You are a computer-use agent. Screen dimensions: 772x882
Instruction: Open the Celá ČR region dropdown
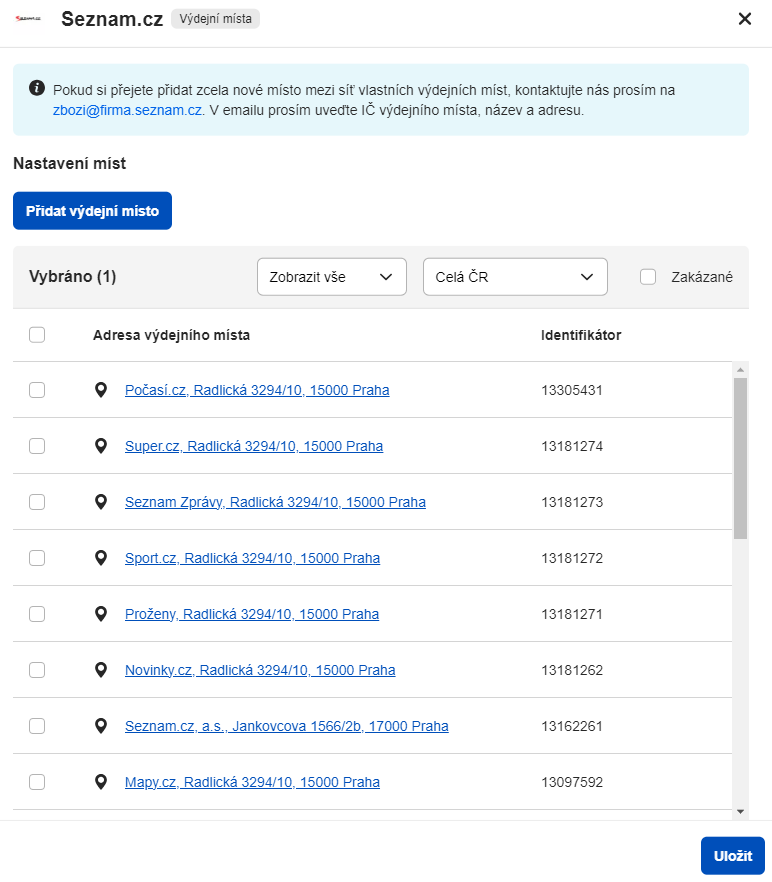pyautogui.click(x=515, y=277)
